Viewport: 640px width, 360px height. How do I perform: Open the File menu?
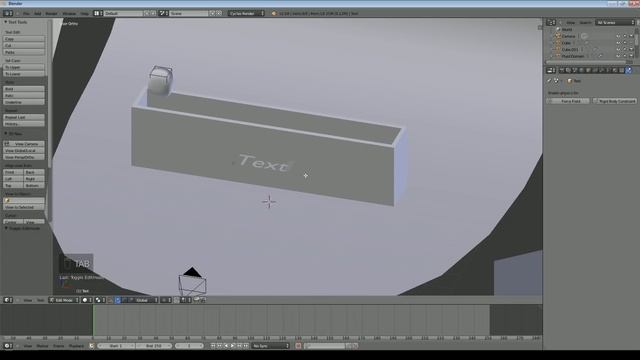tap(26, 13)
